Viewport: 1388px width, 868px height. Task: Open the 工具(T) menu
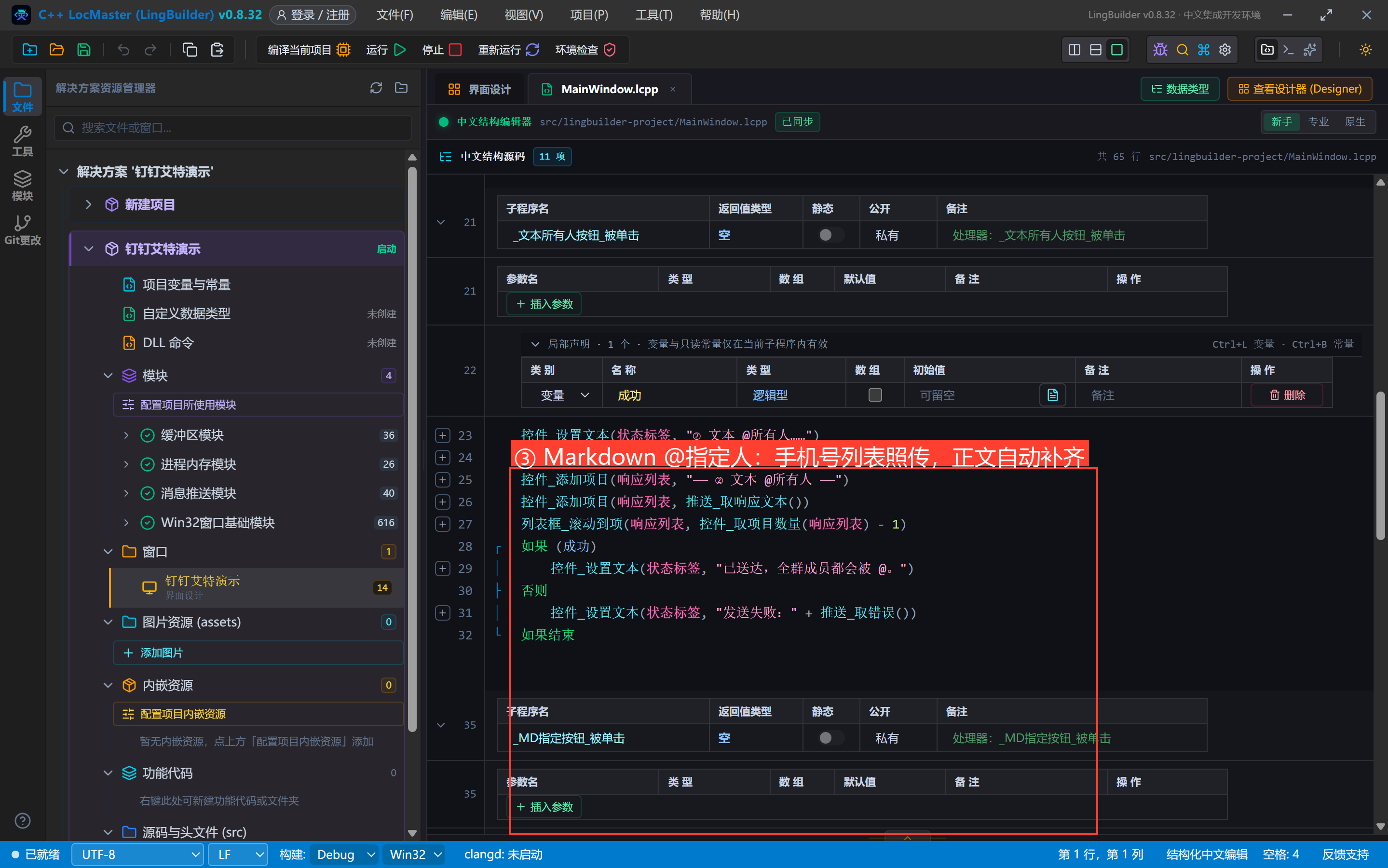[654, 15]
